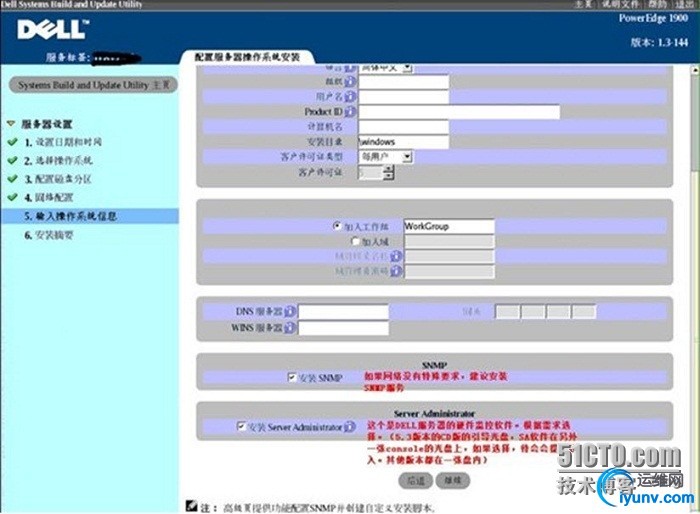Click the note pencil icon beside 注
700x514 pixels.
192,506
